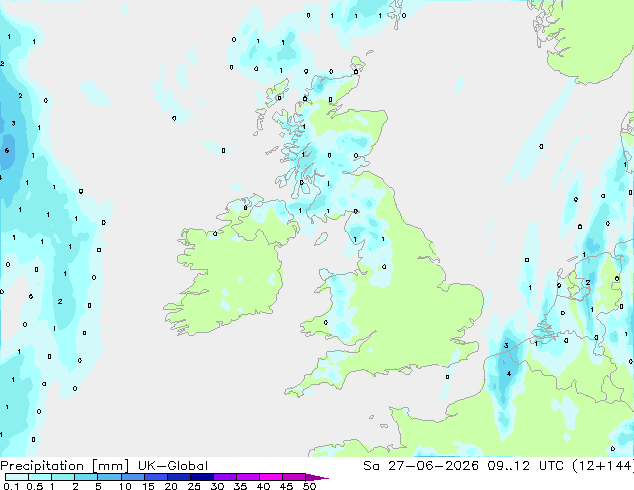This screenshot has height=490, width=634.
Task: Click the 40–45 mm magenta legend box
Action: tap(270, 477)
